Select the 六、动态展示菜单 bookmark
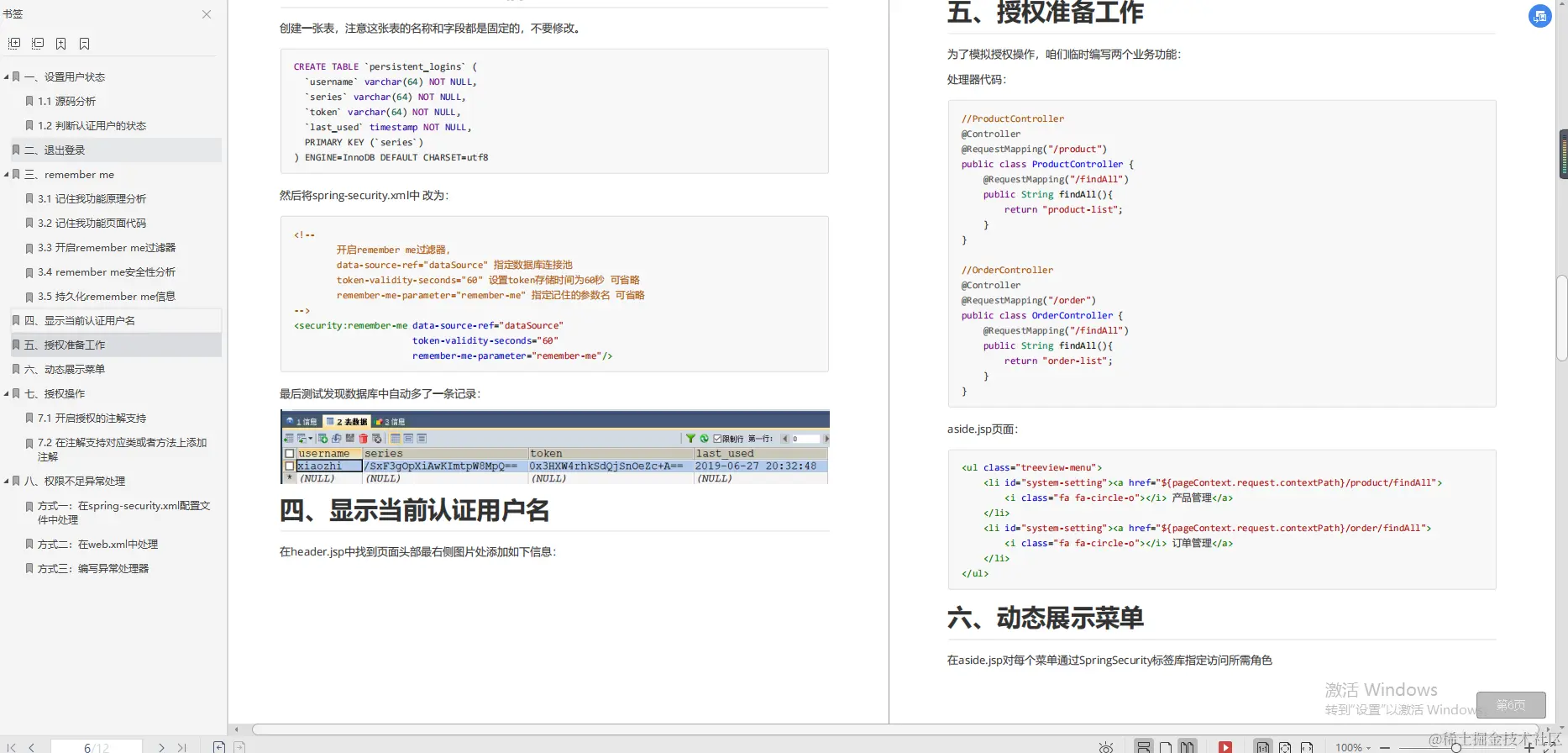The height and width of the screenshot is (753, 1568). 65,369
